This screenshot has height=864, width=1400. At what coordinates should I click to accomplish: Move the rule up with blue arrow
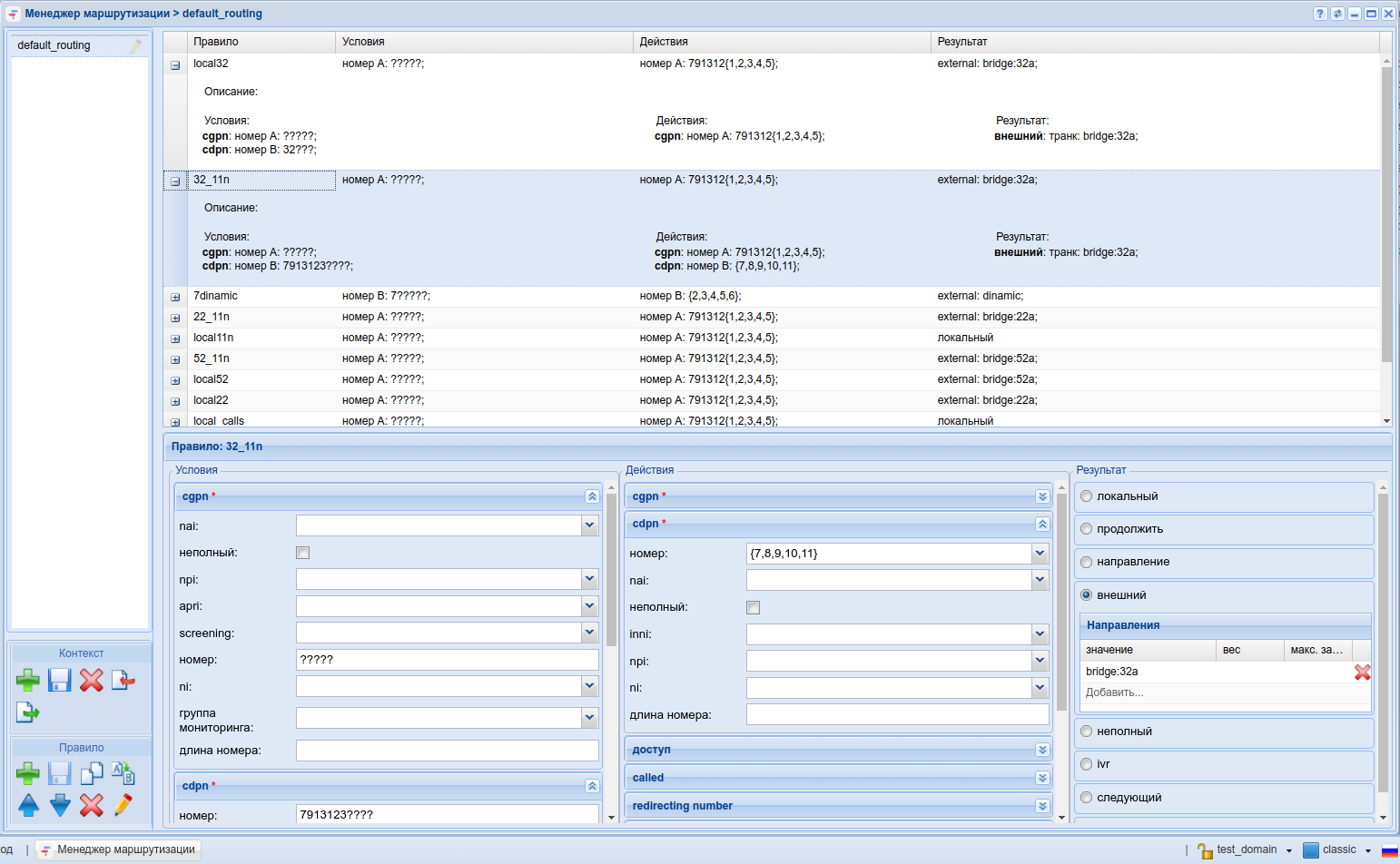point(28,805)
